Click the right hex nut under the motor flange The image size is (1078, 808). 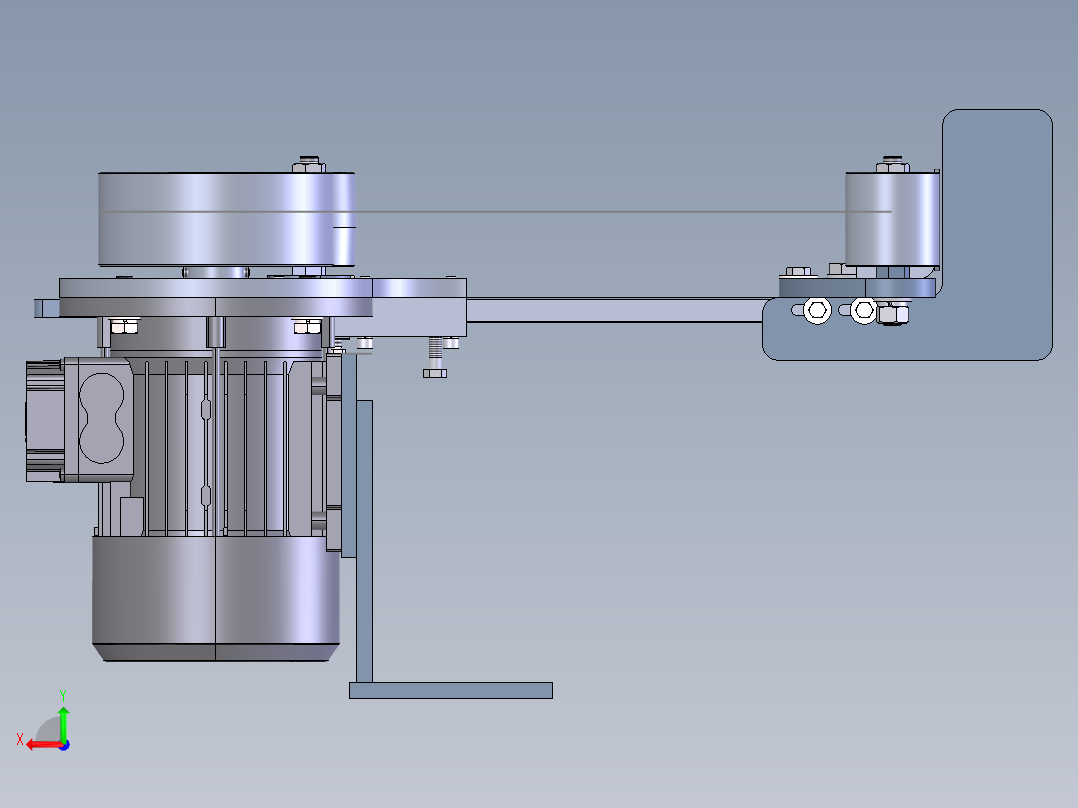(307, 326)
